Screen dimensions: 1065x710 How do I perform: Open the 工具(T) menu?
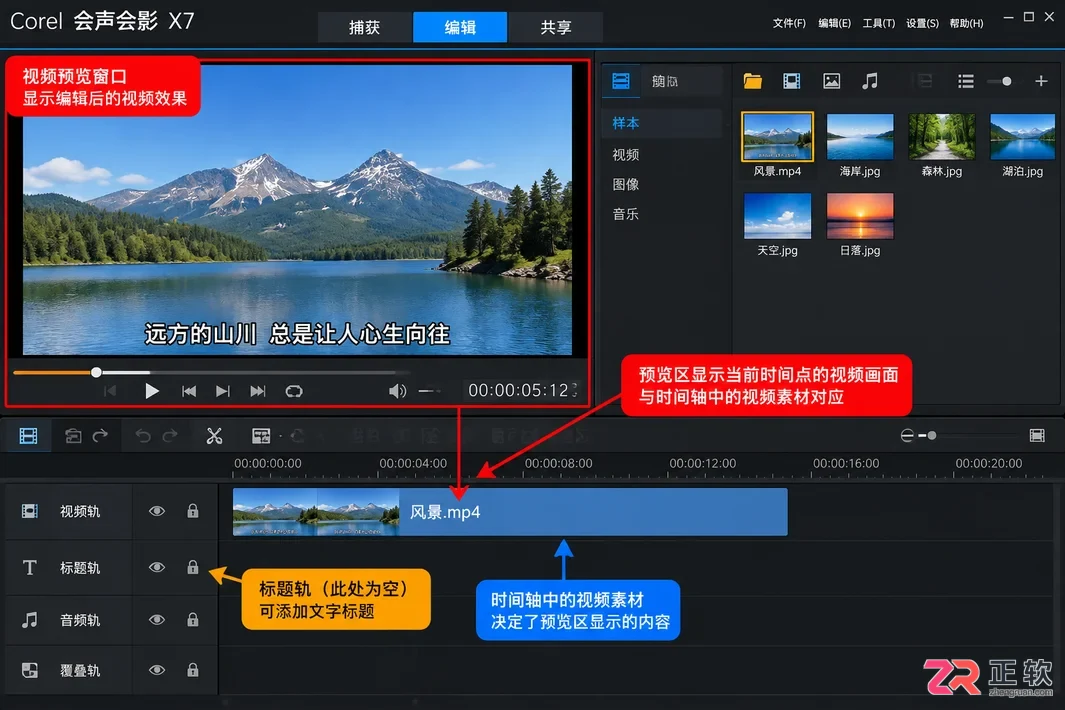(x=878, y=23)
